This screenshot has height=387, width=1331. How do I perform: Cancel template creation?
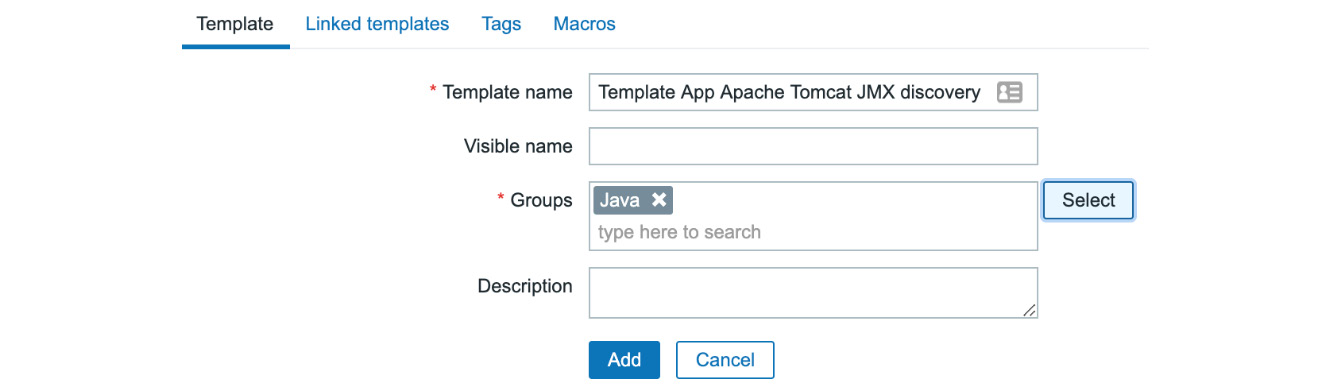point(725,360)
